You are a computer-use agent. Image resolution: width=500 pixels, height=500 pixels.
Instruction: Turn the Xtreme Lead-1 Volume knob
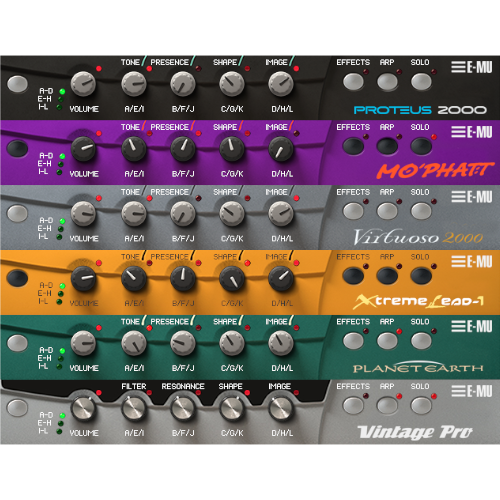point(83,278)
